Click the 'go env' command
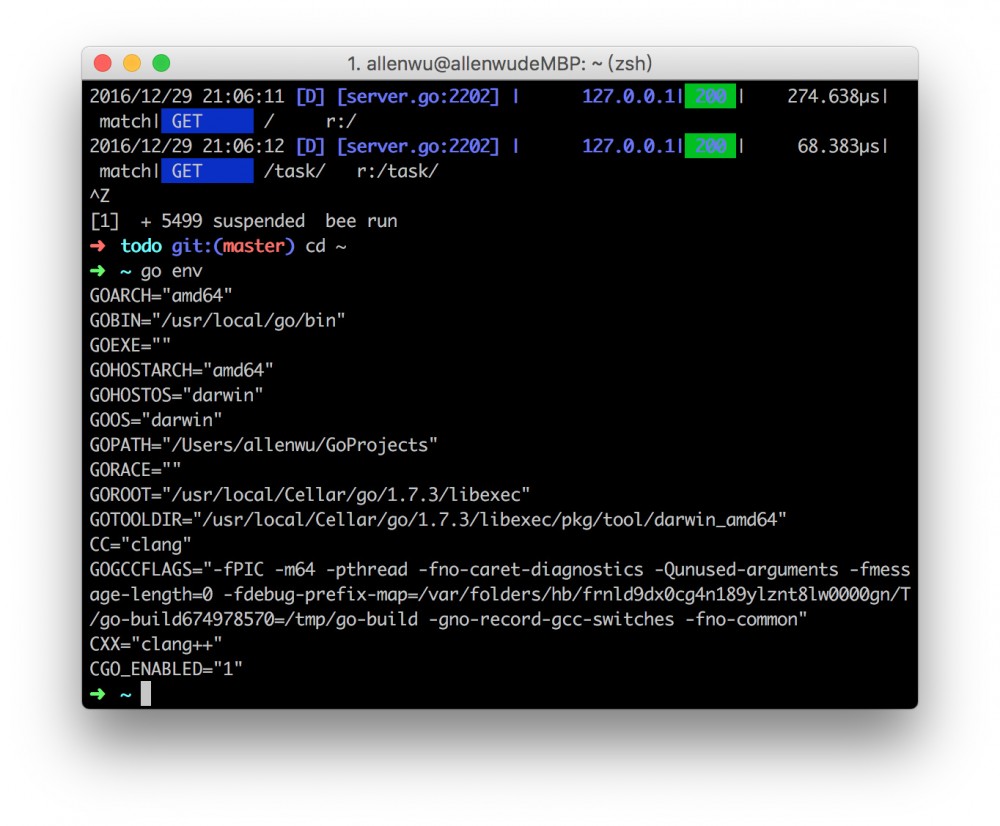Image resolution: width=1000 pixels, height=826 pixels. pyautogui.click(x=172, y=270)
